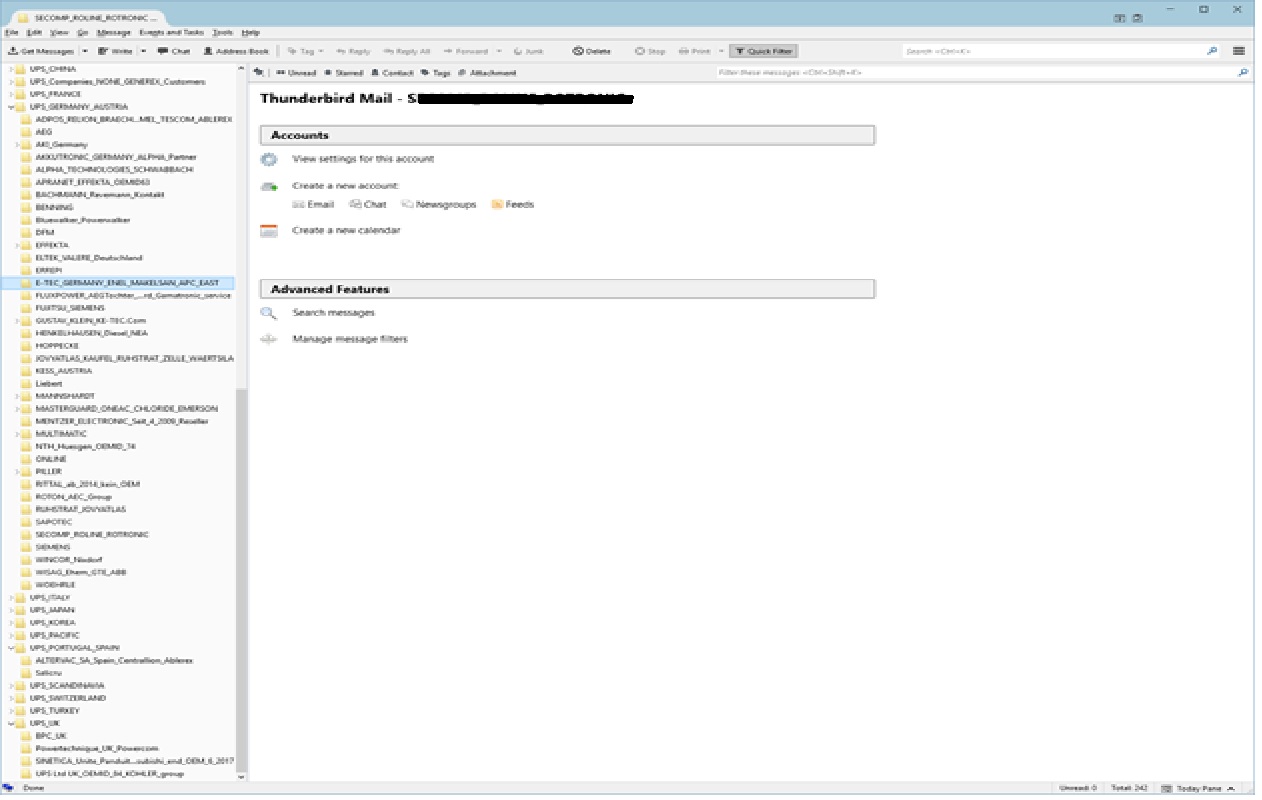
Task: Create a new Newsgroups account
Action: (439, 204)
